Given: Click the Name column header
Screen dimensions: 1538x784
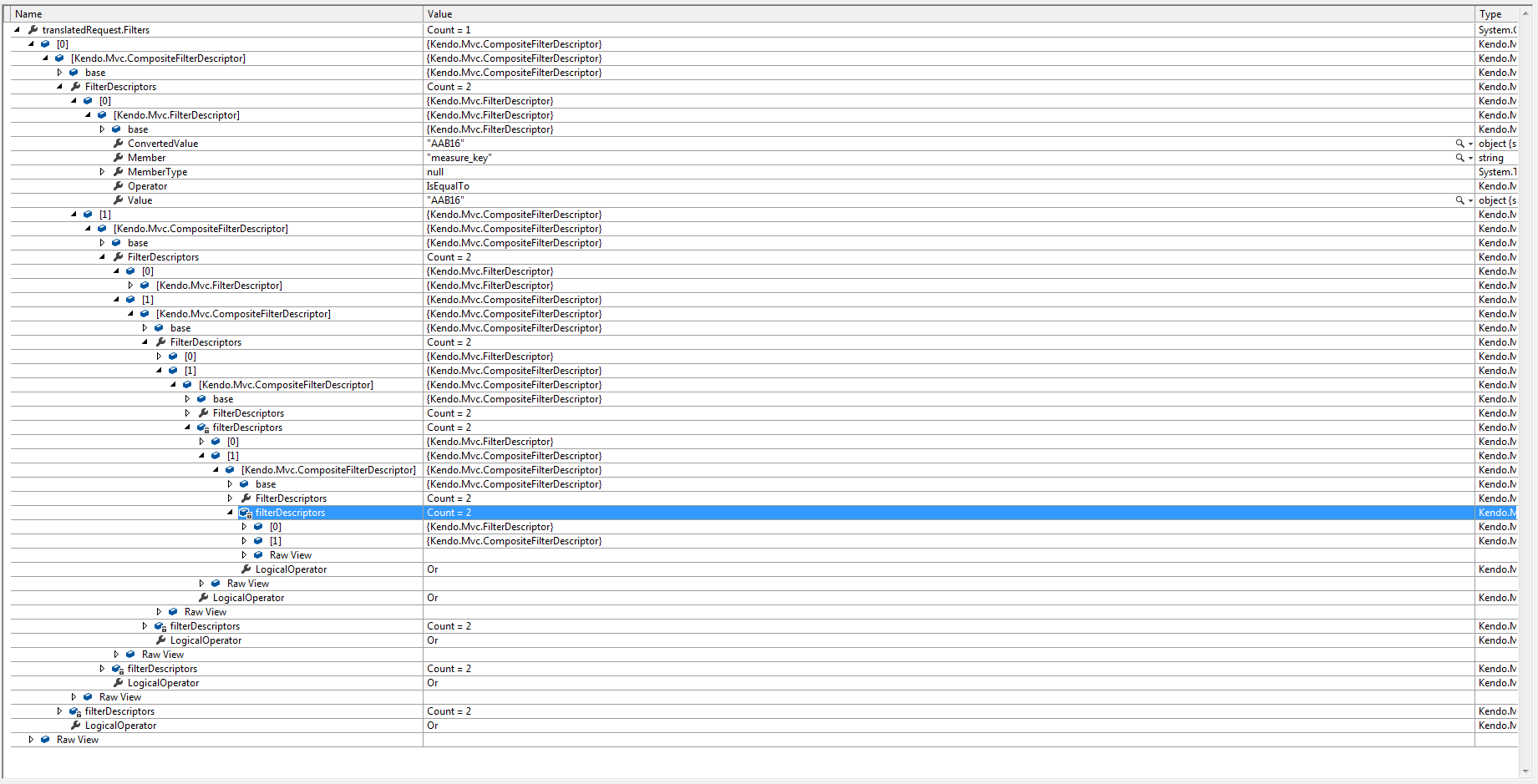Looking at the screenshot, I should pyautogui.click(x=216, y=14).
